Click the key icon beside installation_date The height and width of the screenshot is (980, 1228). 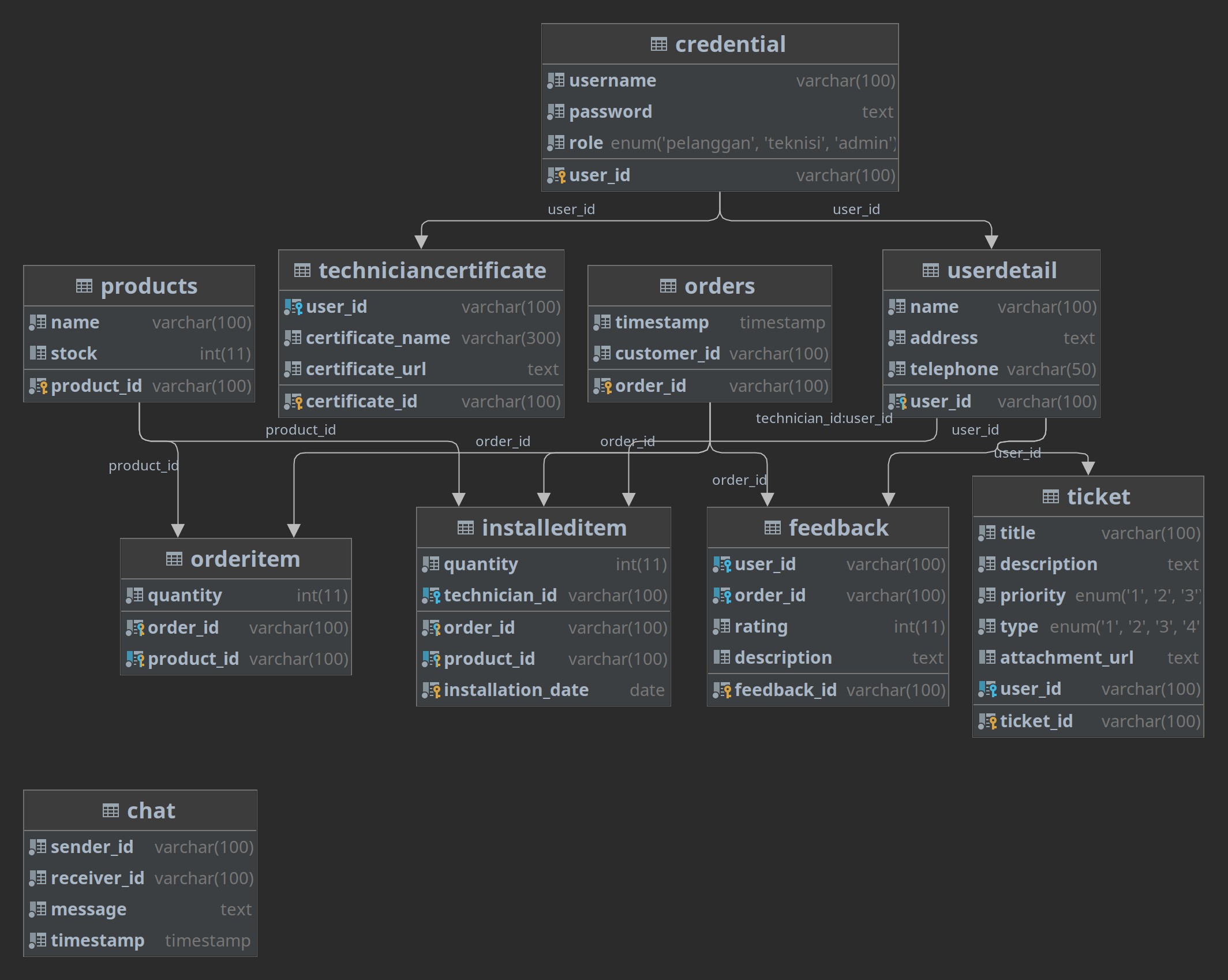tap(431, 690)
